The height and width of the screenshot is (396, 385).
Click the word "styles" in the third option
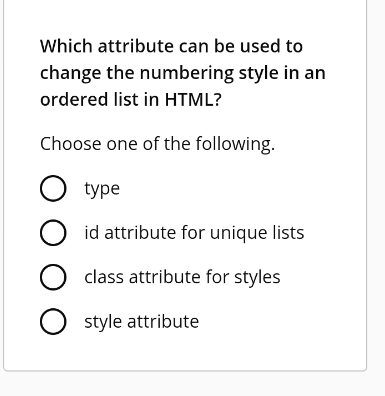(257, 278)
